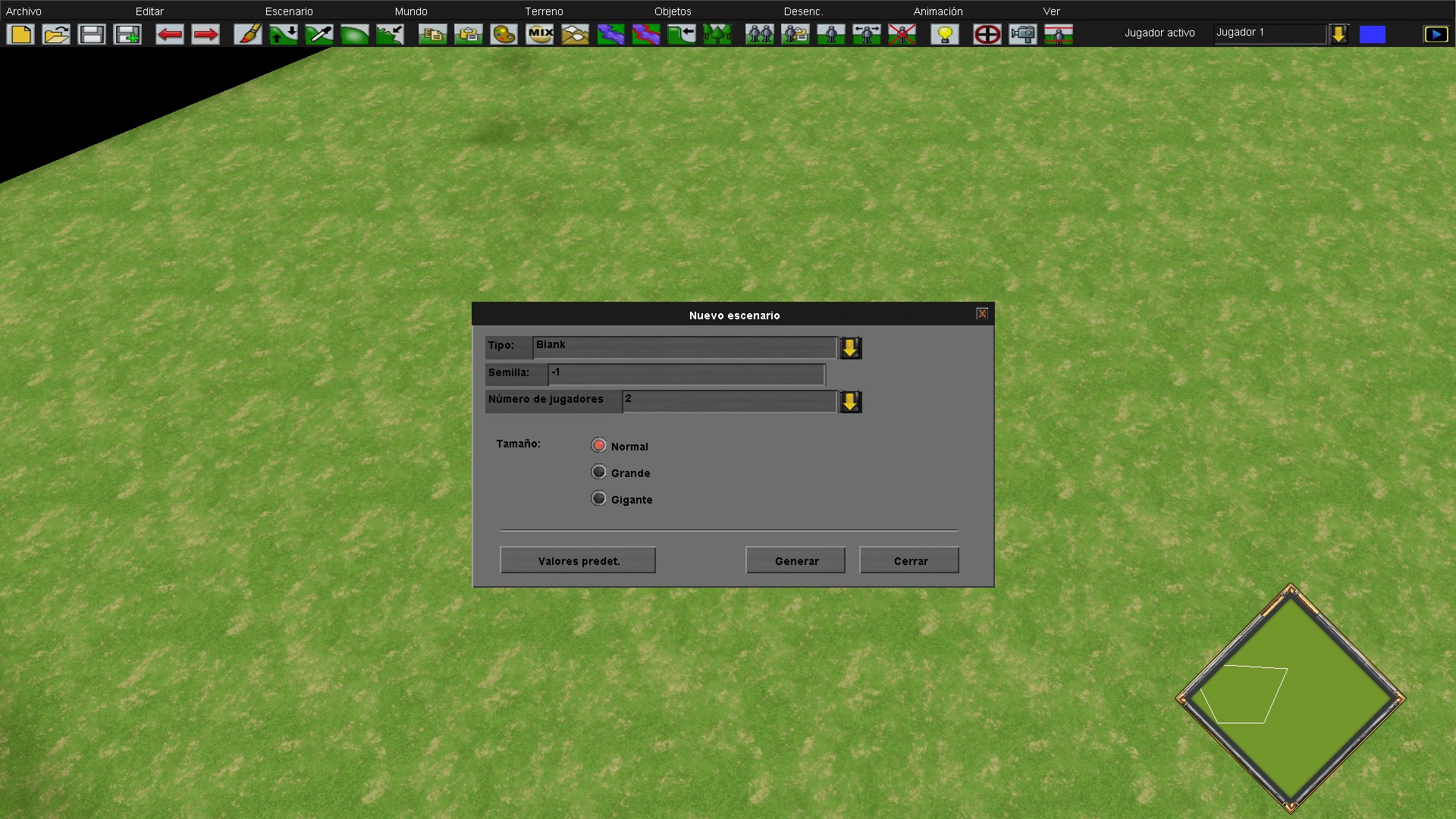
Task: Open the Archivo menu
Action: 24,11
